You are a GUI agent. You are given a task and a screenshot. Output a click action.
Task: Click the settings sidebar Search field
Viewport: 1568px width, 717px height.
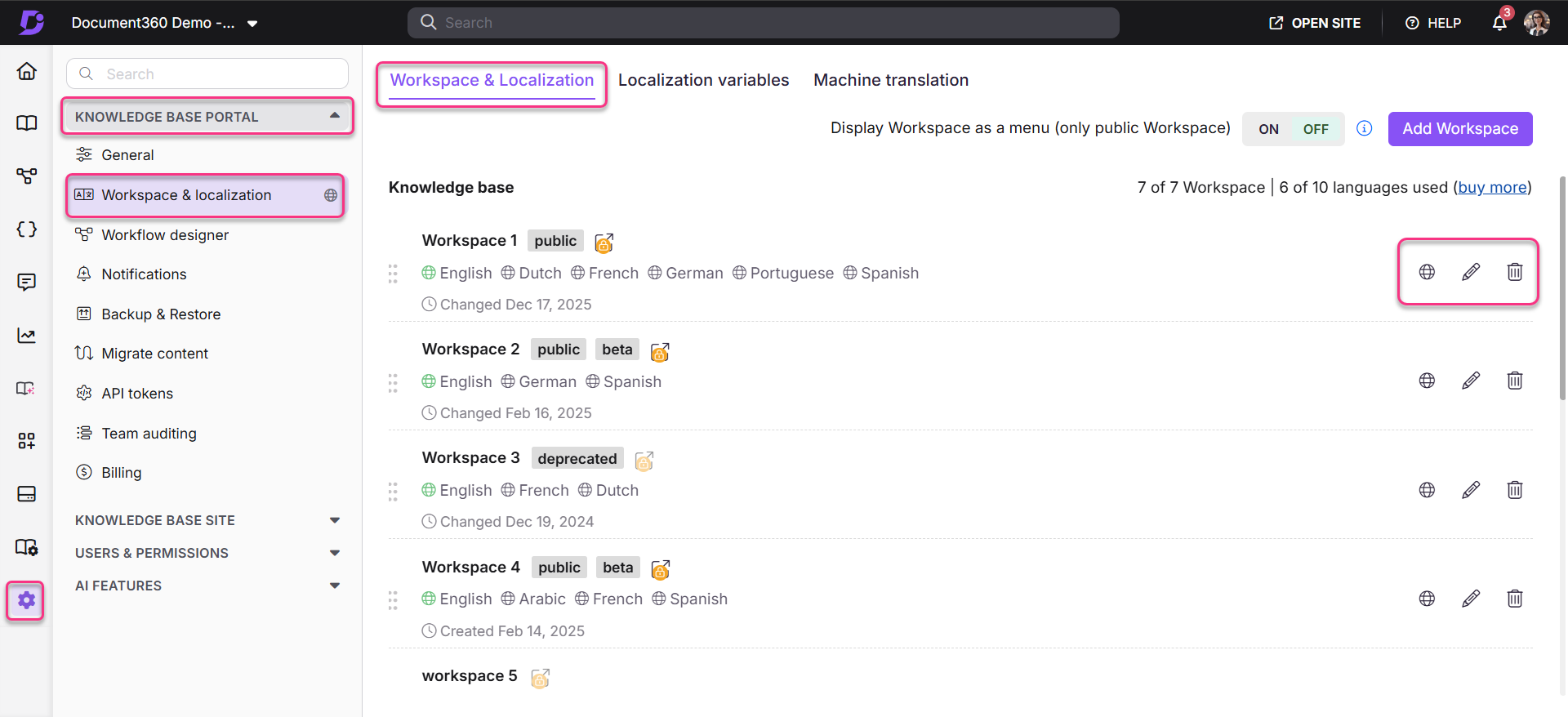(x=207, y=73)
